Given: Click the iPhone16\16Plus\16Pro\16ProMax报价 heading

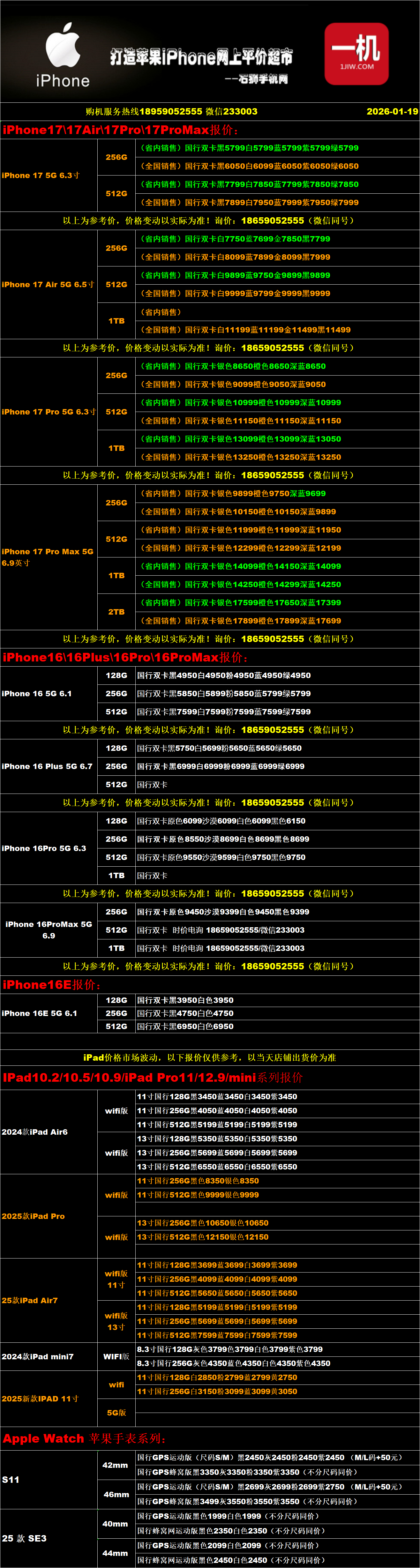Looking at the screenshot, I should (x=125, y=657).
